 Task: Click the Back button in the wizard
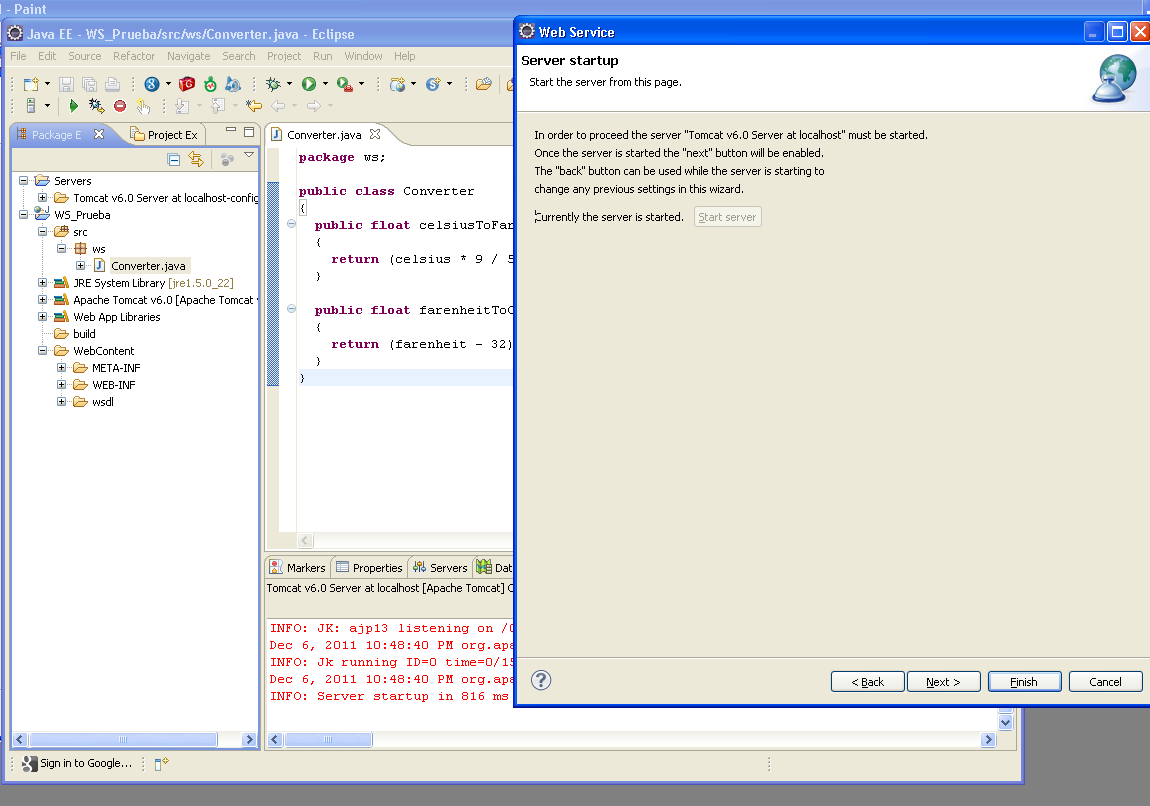(868, 682)
